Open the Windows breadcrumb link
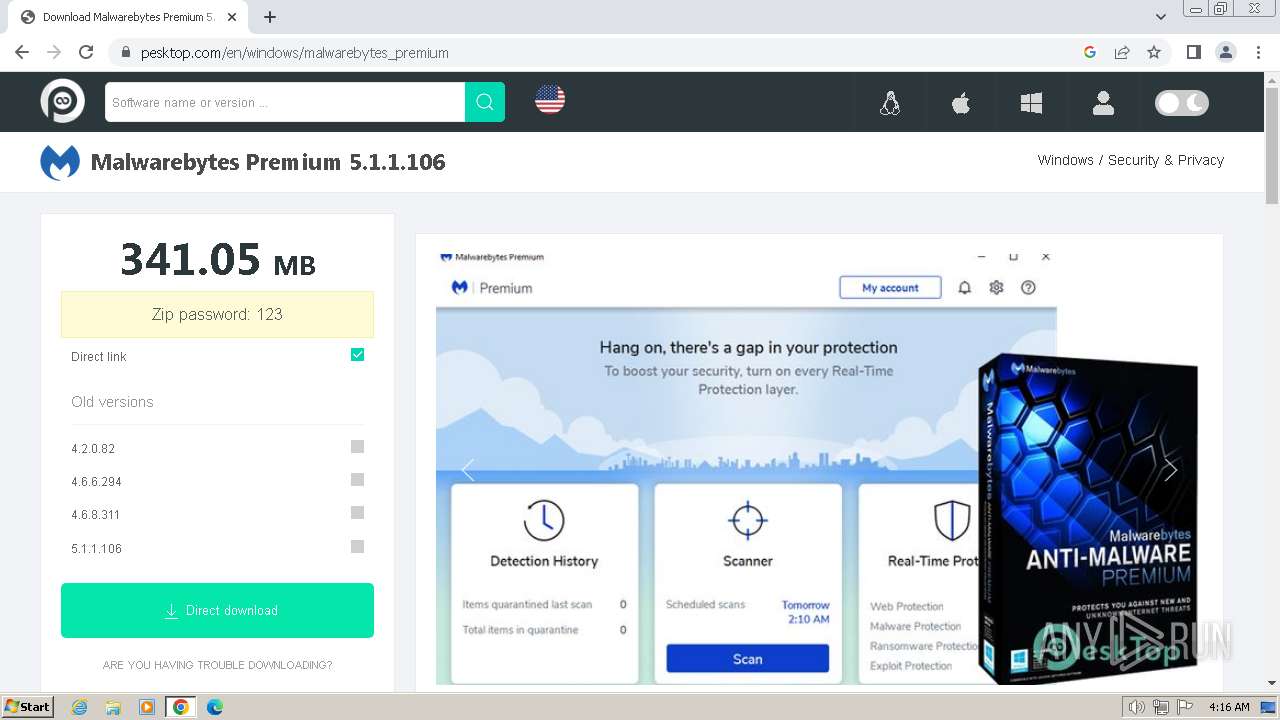This screenshot has height=720, width=1280. (x=1065, y=160)
